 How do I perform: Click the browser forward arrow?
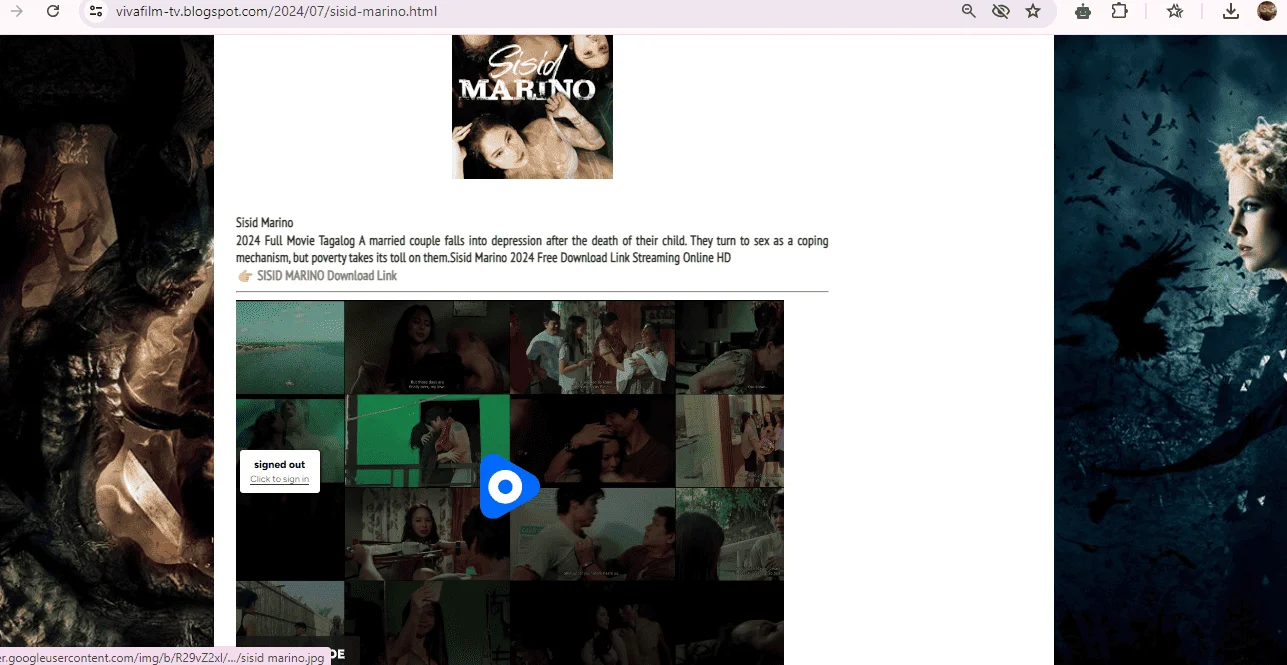pos(17,11)
